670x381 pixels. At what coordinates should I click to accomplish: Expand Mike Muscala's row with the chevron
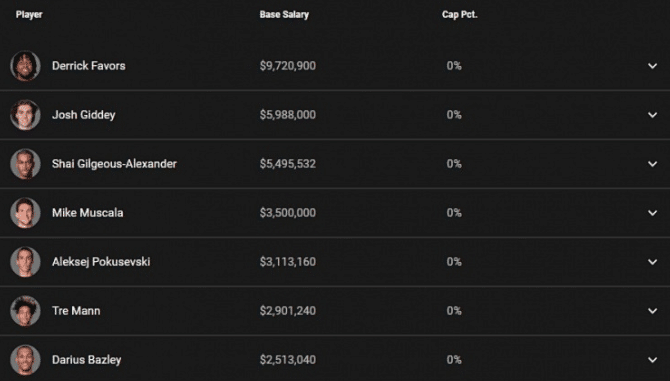(652, 213)
